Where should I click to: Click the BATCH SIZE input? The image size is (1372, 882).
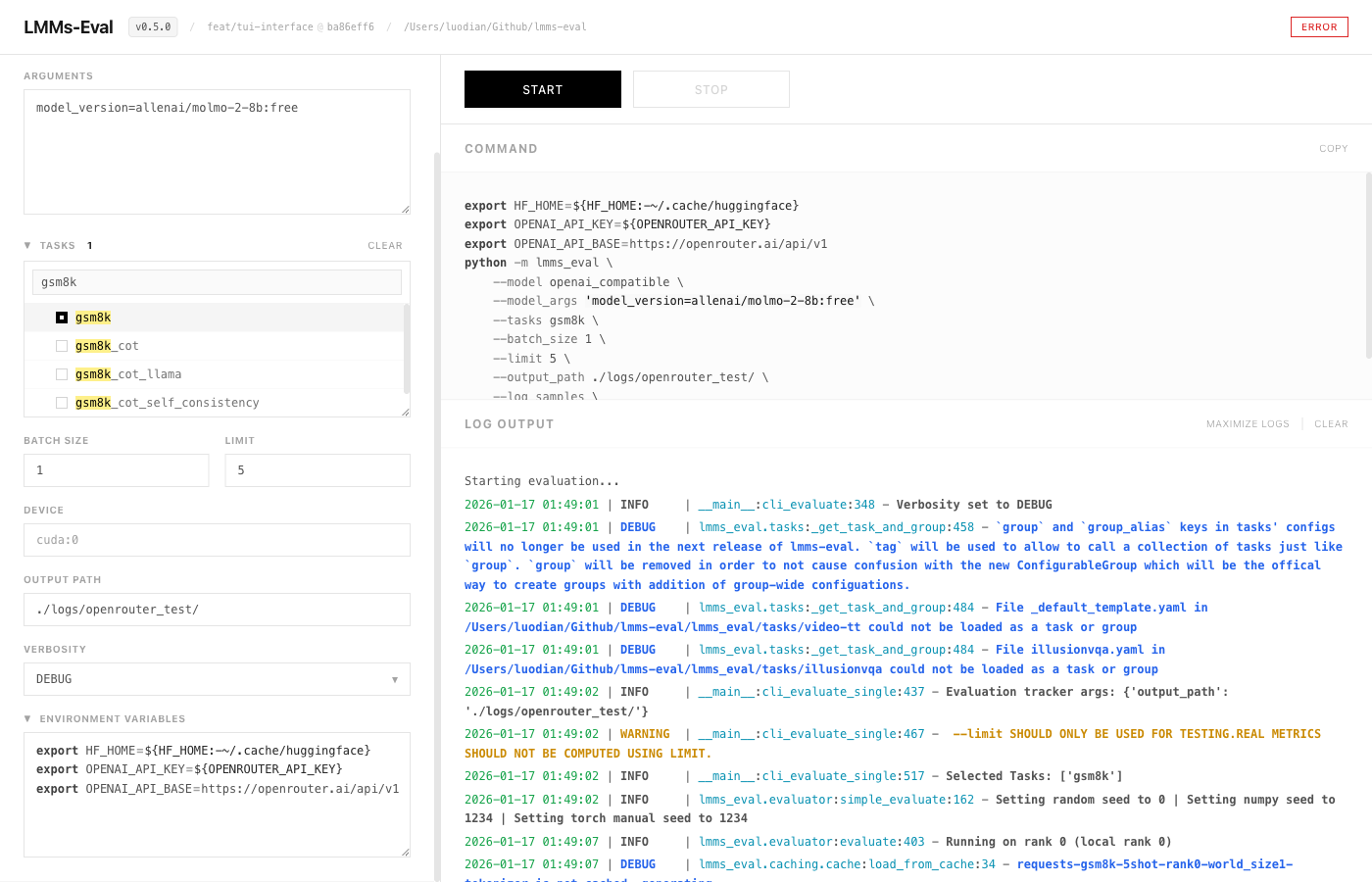click(x=116, y=470)
